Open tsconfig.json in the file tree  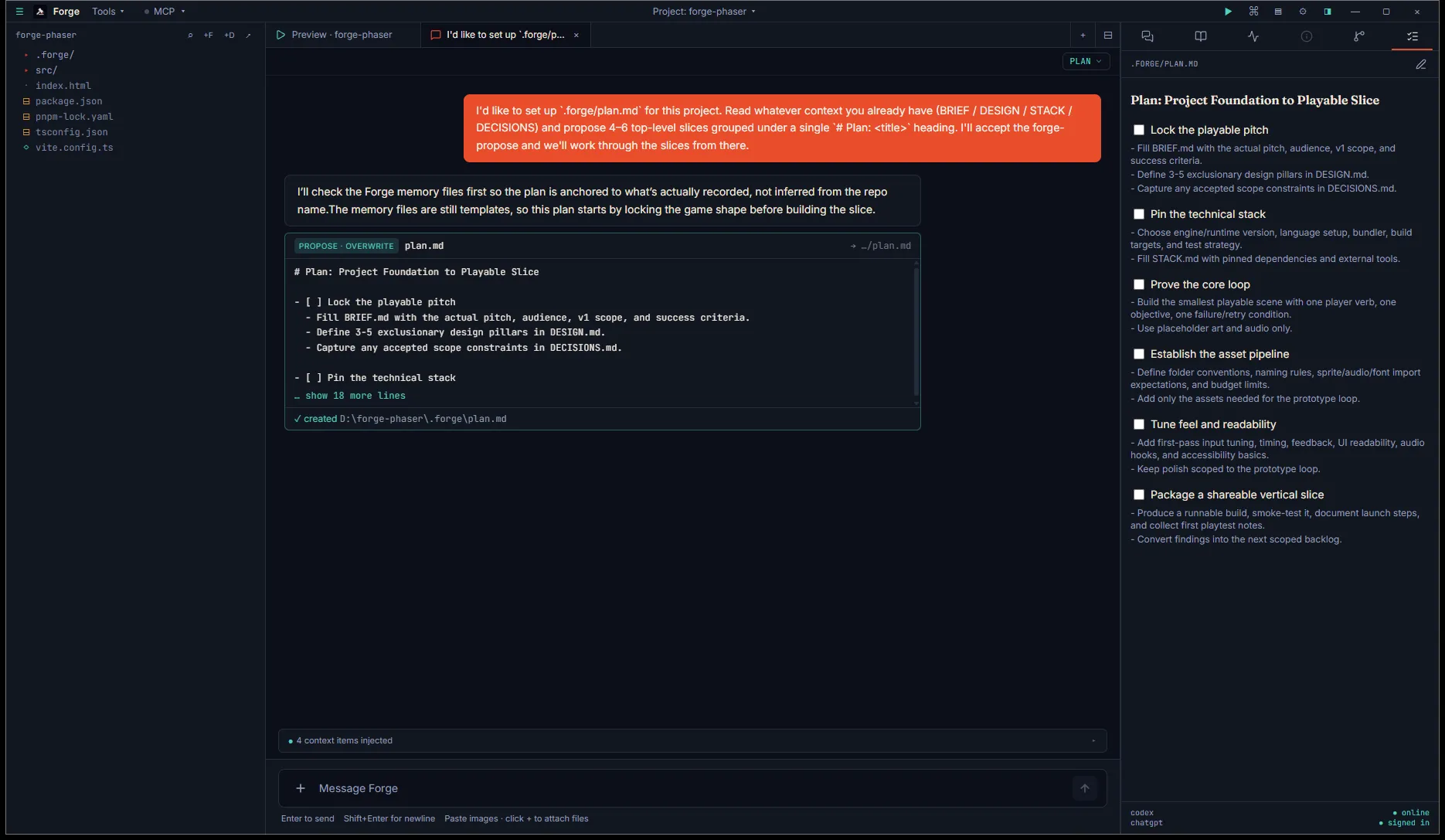pyautogui.click(x=71, y=132)
